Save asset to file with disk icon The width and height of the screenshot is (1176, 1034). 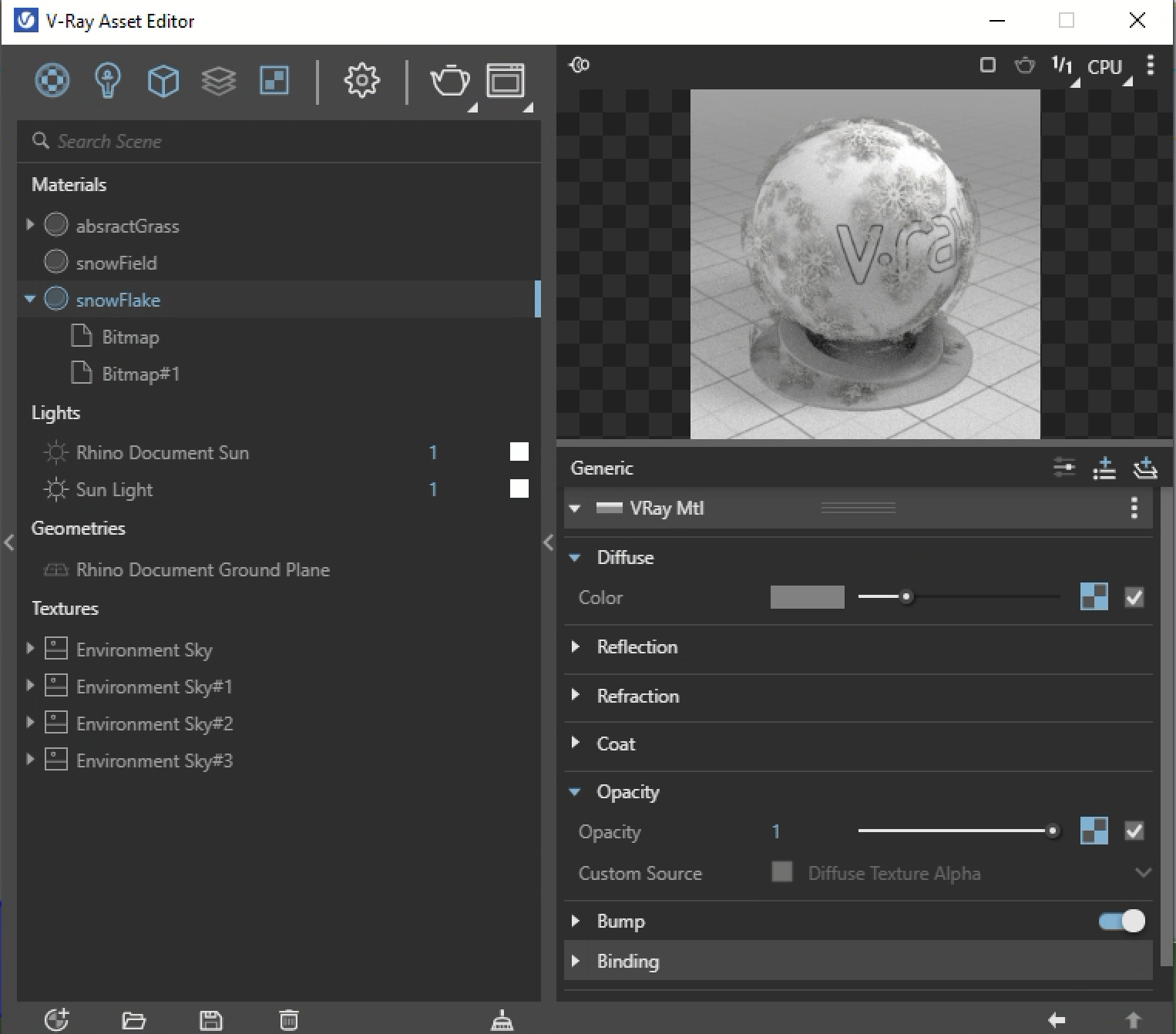click(x=211, y=1020)
